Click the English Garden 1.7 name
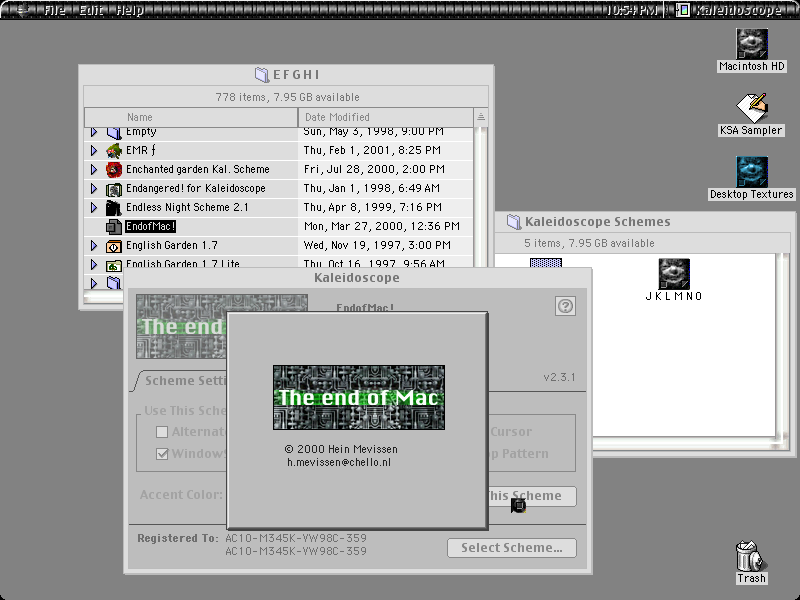The image size is (800, 600). point(172,245)
